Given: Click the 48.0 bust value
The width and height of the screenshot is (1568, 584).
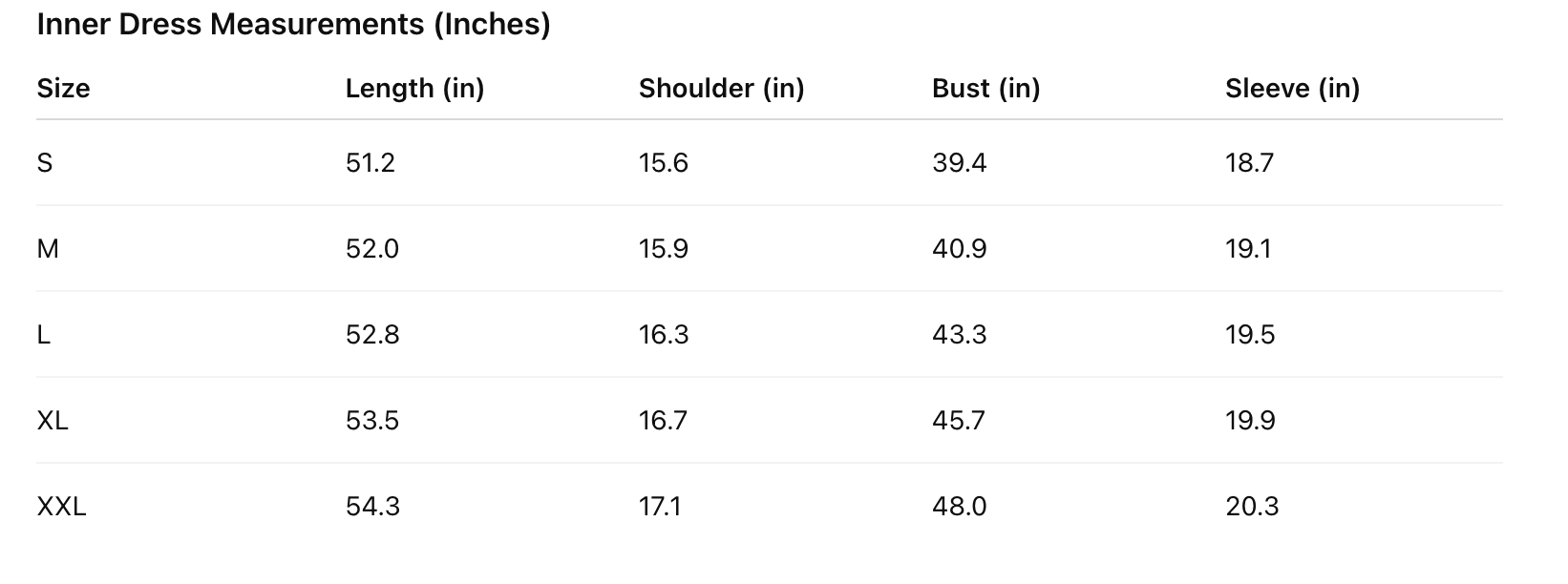Looking at the screenshot, I should (959, 507).
